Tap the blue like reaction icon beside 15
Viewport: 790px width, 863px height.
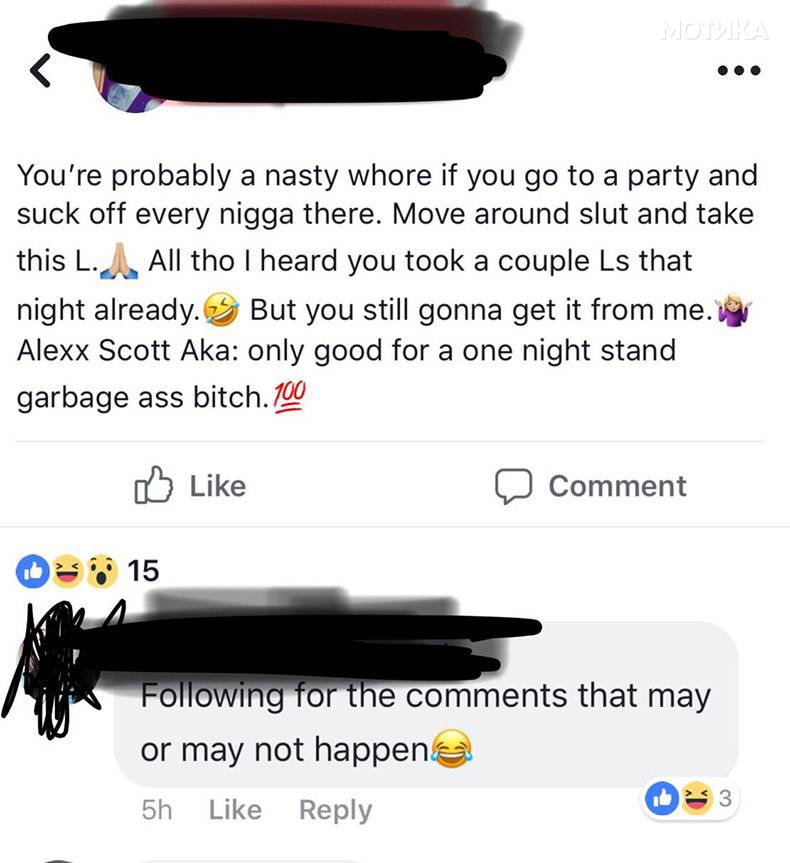[33, 571]
